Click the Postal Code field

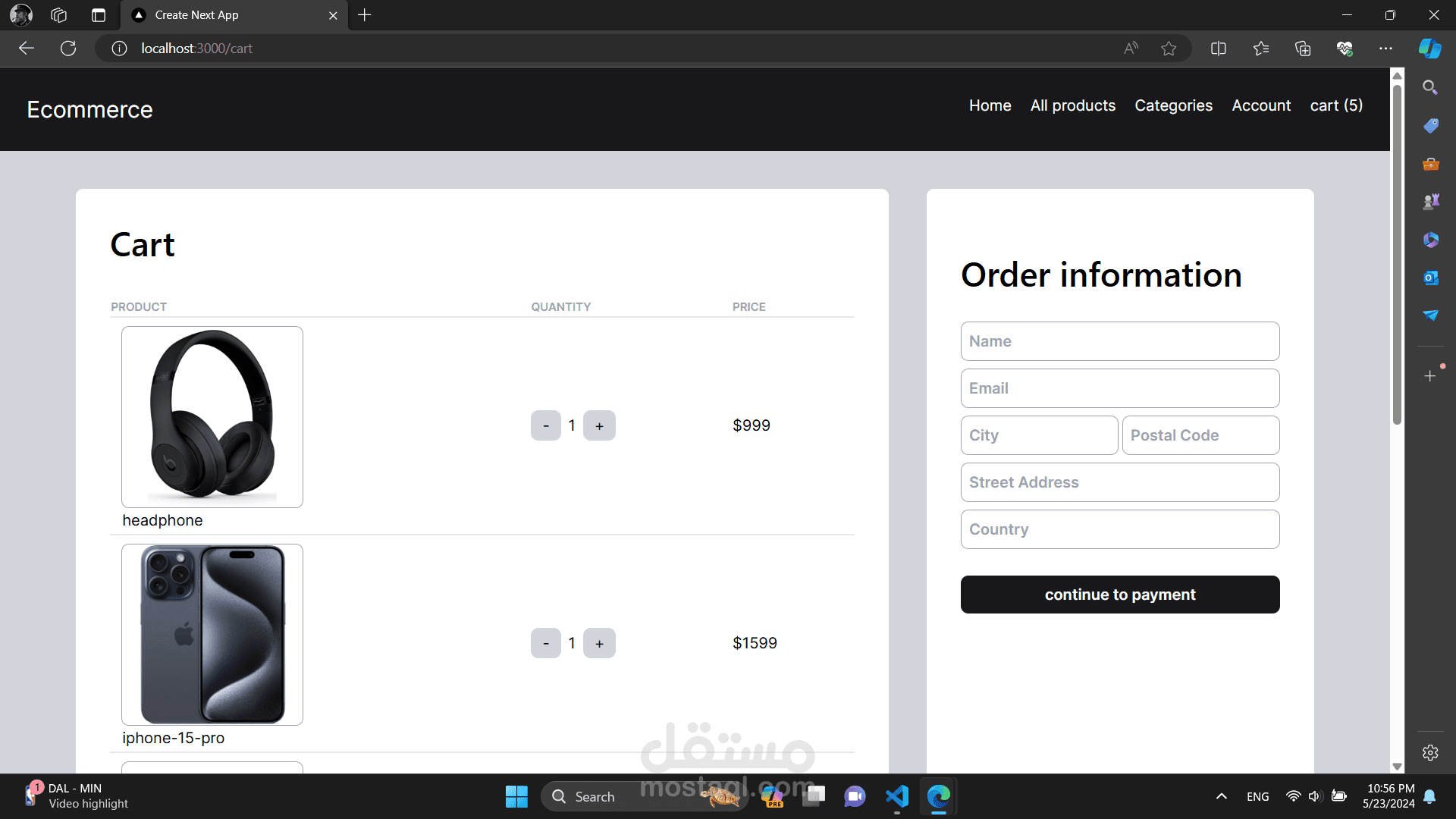click(1200, 435)
